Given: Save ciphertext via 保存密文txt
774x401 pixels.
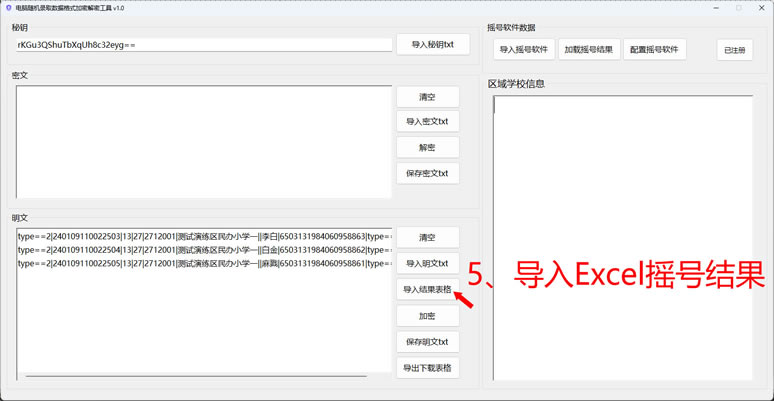Looking at the screenshot, I should click(x=427, y=173).
